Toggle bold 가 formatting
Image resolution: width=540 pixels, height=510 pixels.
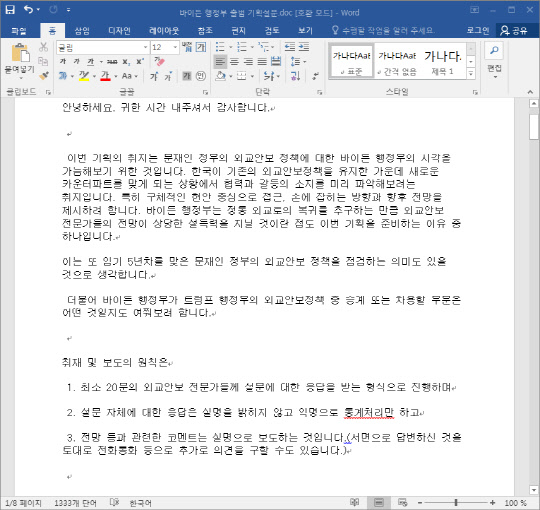tap(63, 61)
